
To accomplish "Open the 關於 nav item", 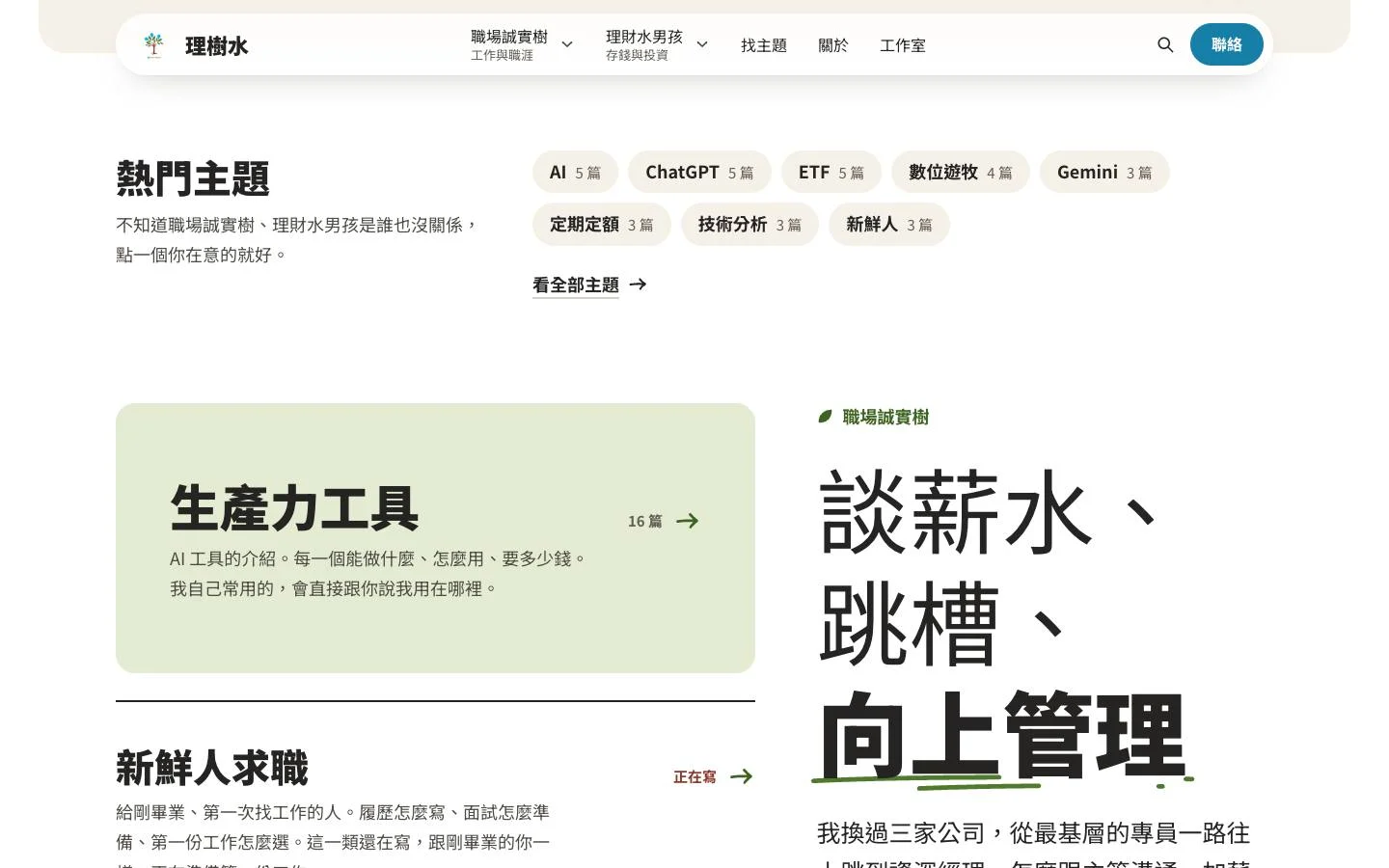I will click(833, 45).
